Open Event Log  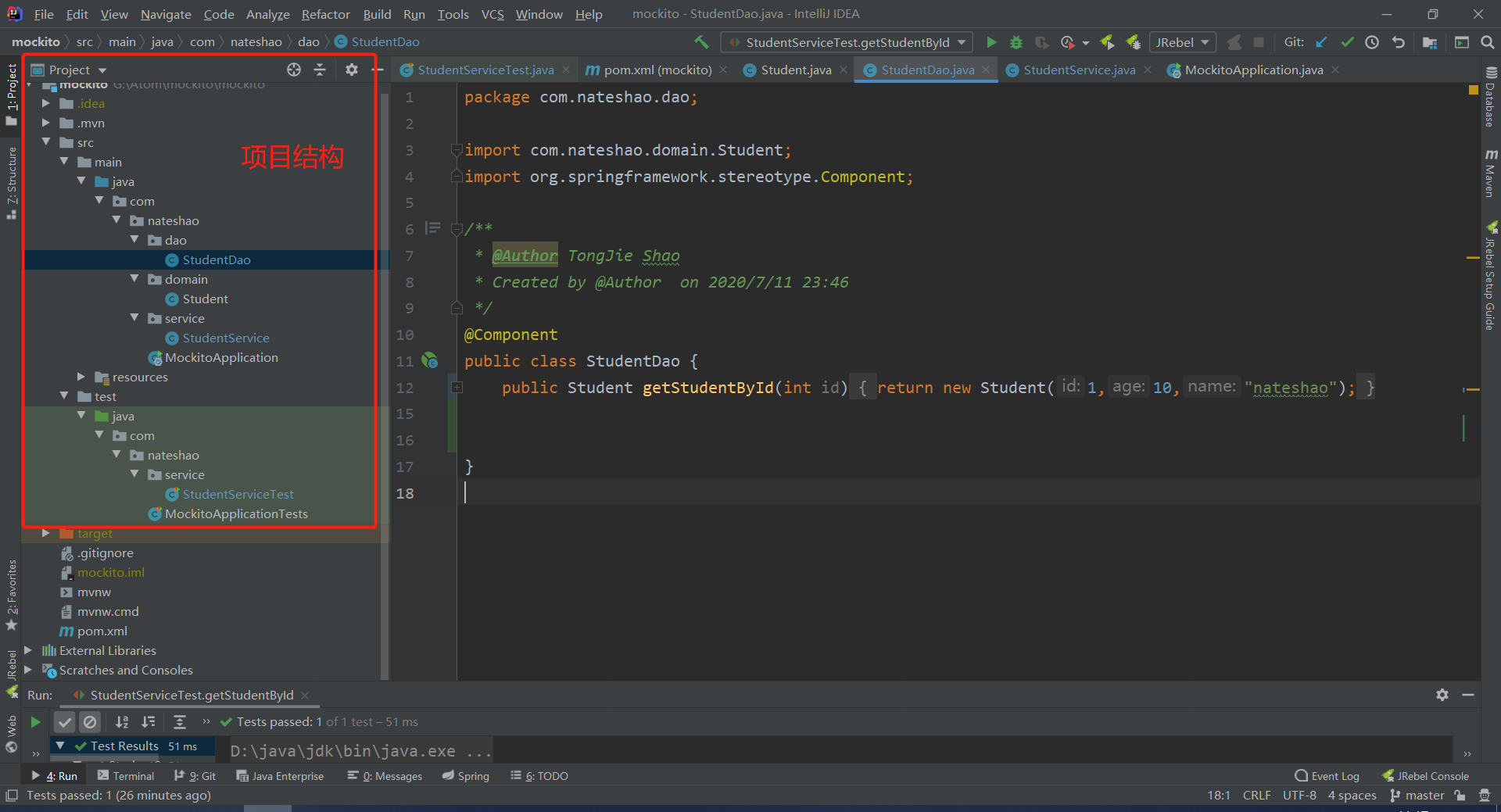click(1327, 776)
